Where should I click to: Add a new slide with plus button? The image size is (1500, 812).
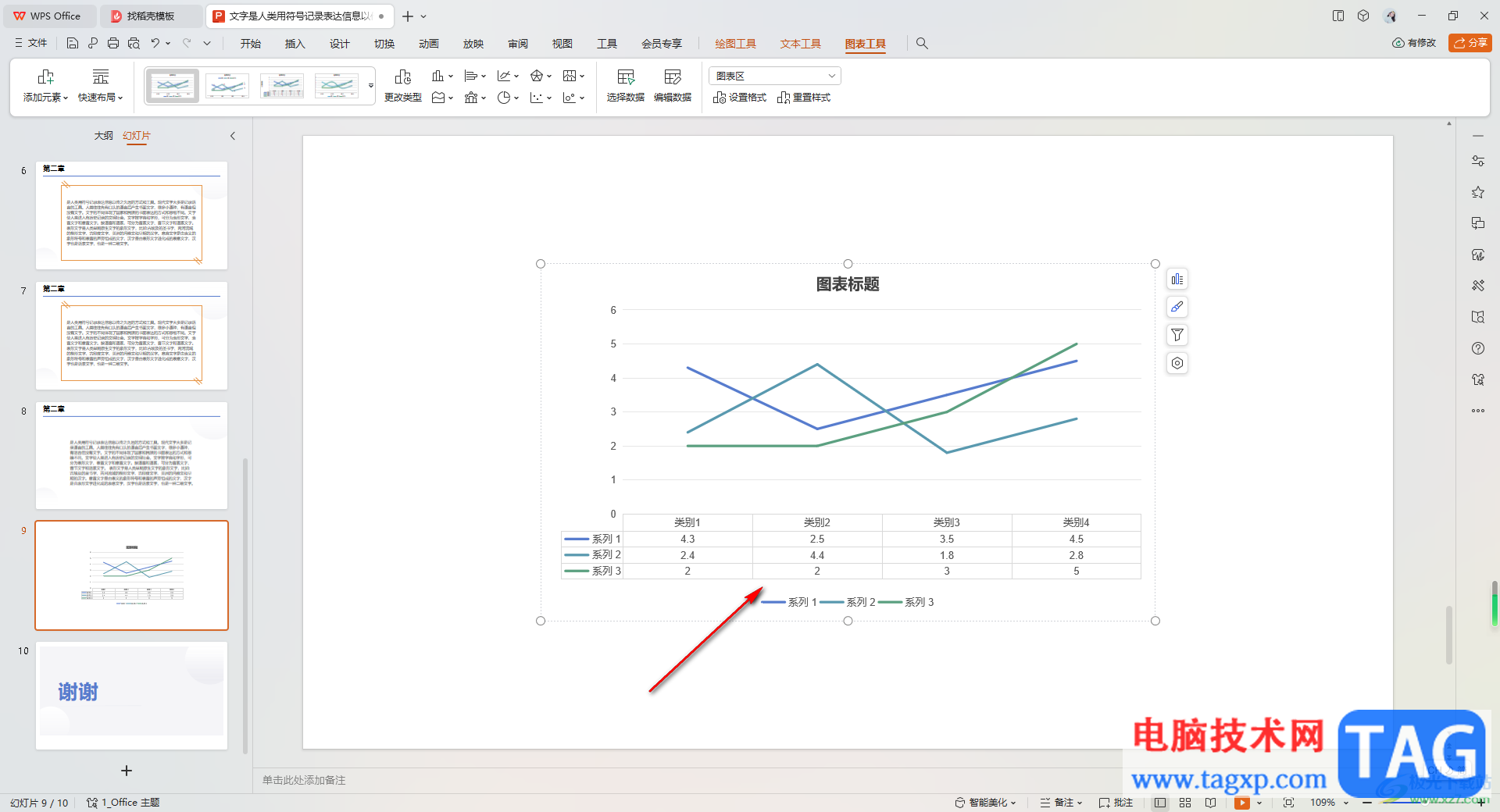coord(127,771)
